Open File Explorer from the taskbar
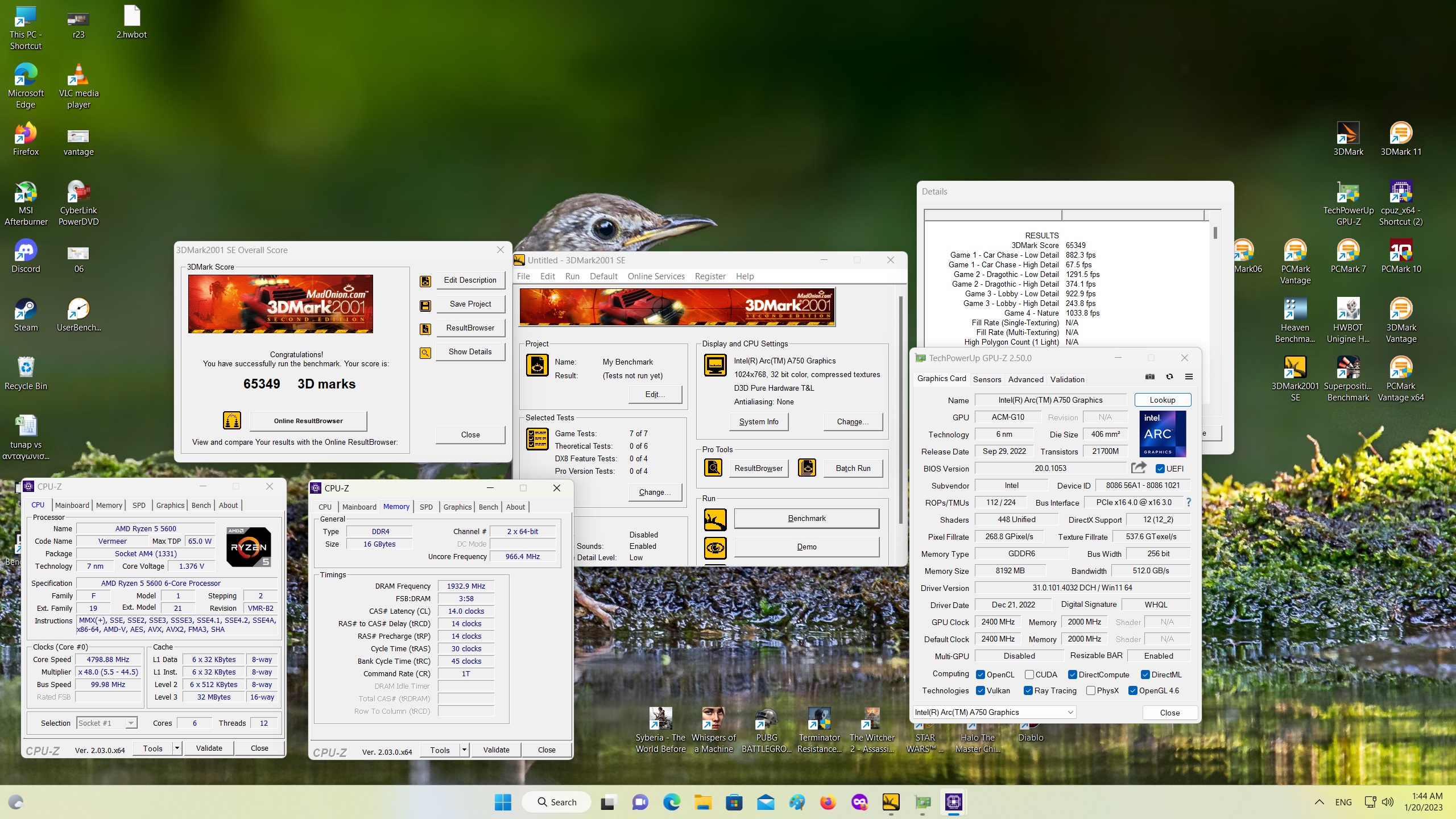 pos(703,802)
